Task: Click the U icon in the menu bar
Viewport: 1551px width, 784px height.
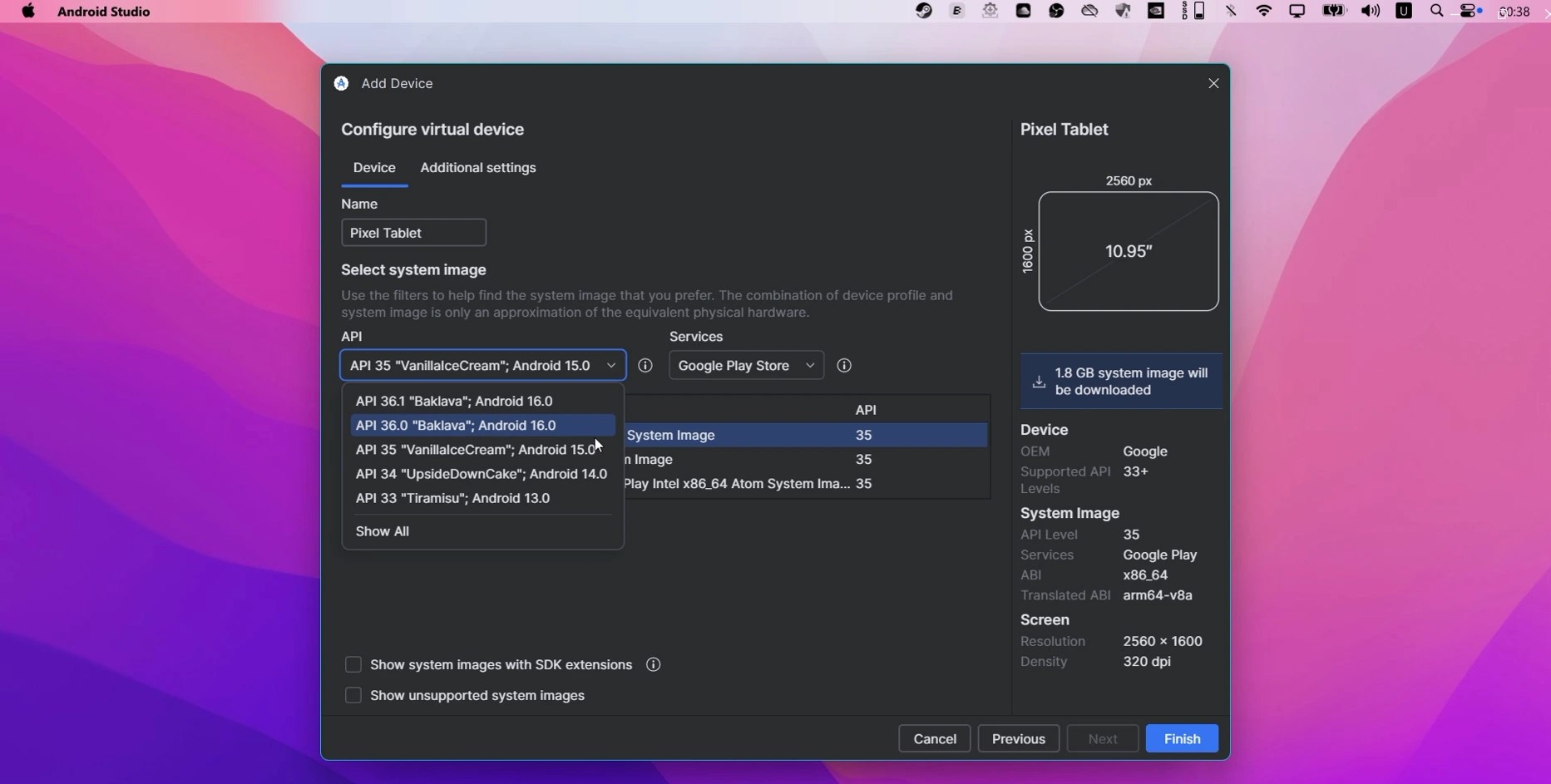Action: tap(1404, 11)
